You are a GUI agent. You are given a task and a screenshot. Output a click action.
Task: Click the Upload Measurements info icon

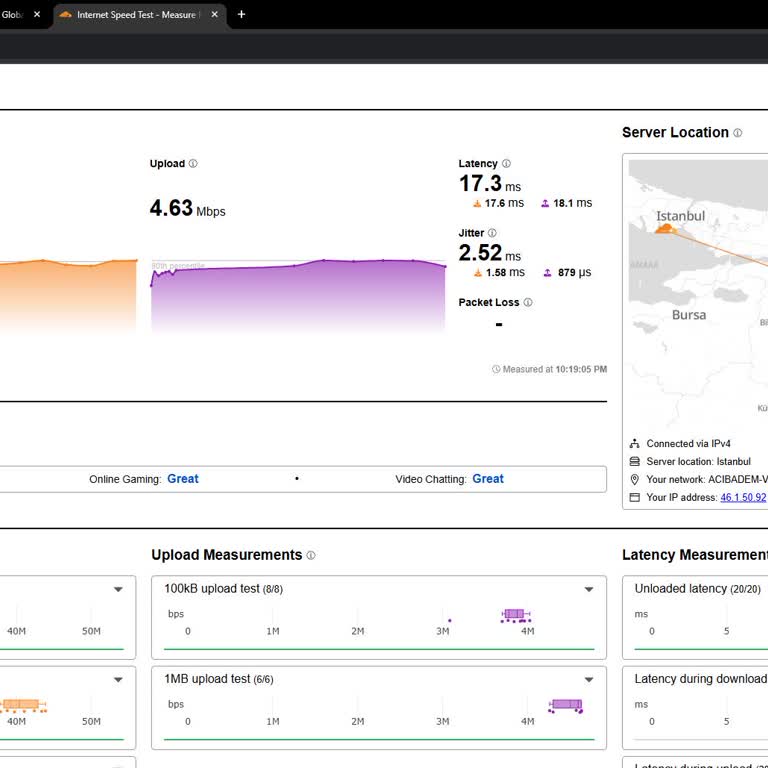(x=311, y=556)
